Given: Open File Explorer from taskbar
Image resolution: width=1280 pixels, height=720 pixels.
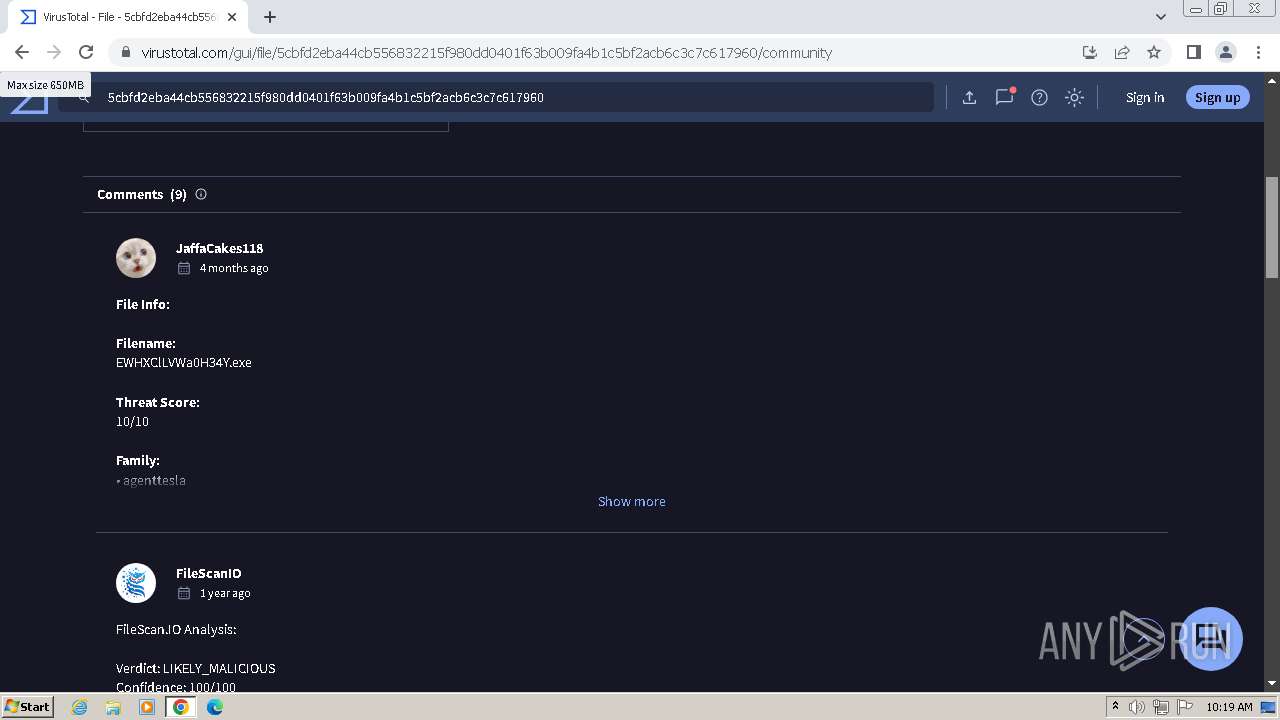Looking at the screenshot, I should 113,707.
